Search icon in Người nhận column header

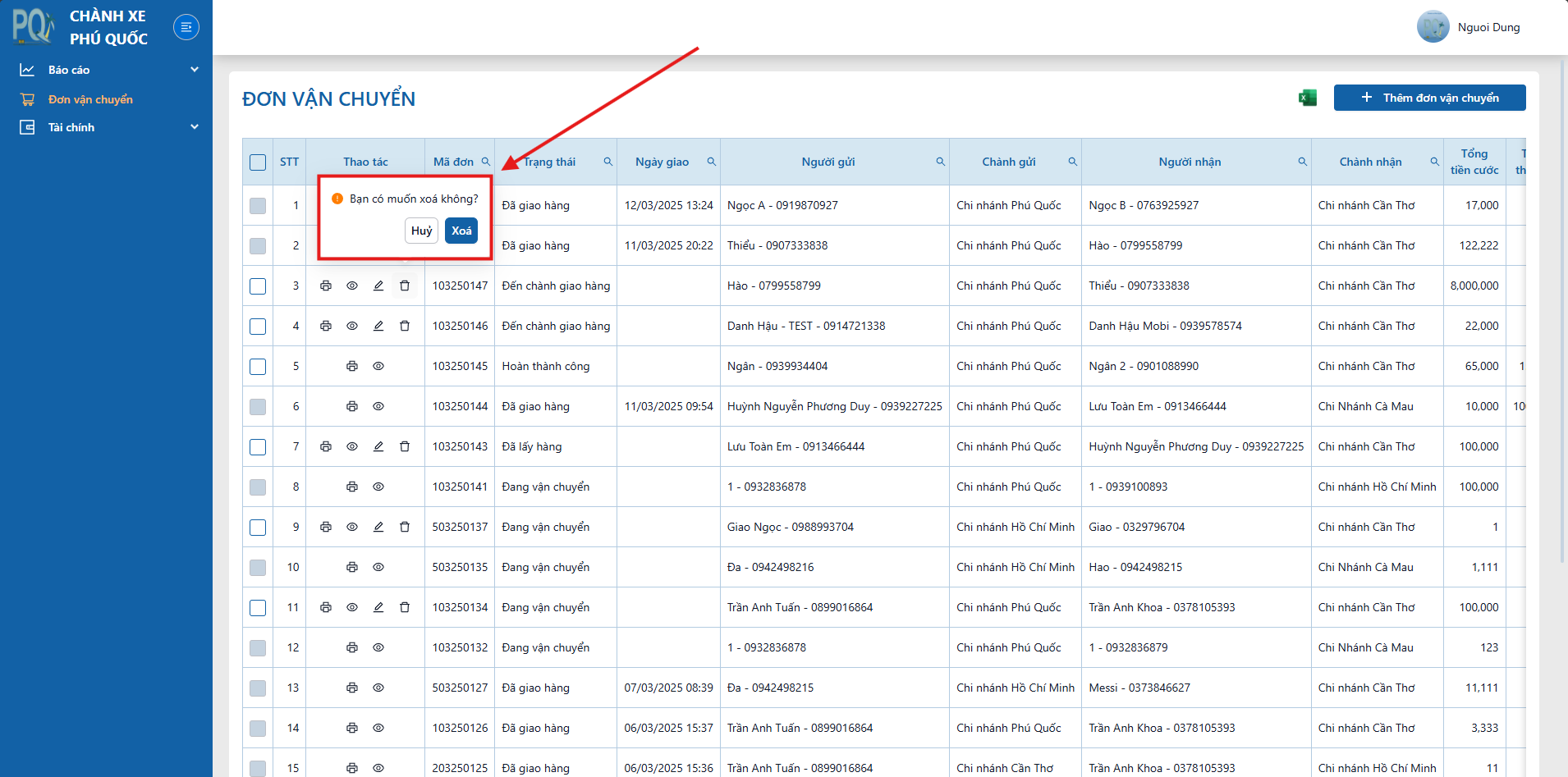1303,162
